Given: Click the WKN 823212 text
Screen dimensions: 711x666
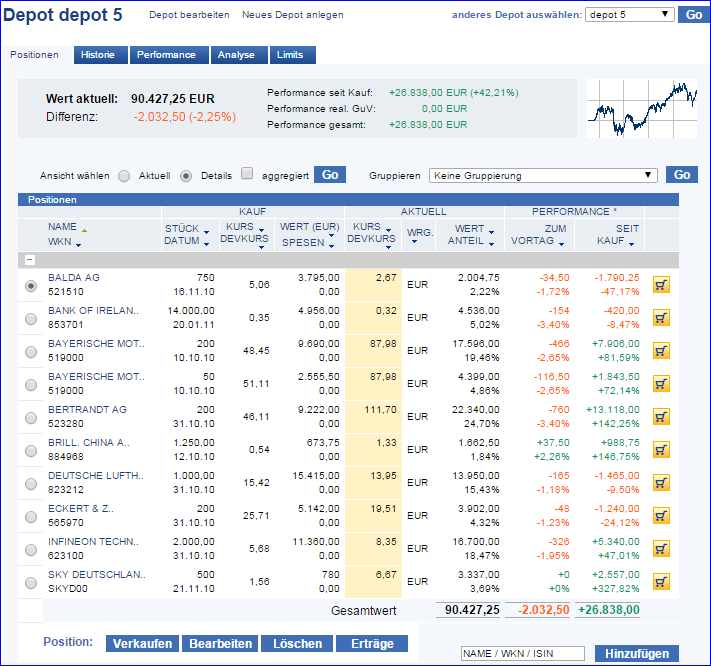Looking at the screenshot, I should click(66, 490).
